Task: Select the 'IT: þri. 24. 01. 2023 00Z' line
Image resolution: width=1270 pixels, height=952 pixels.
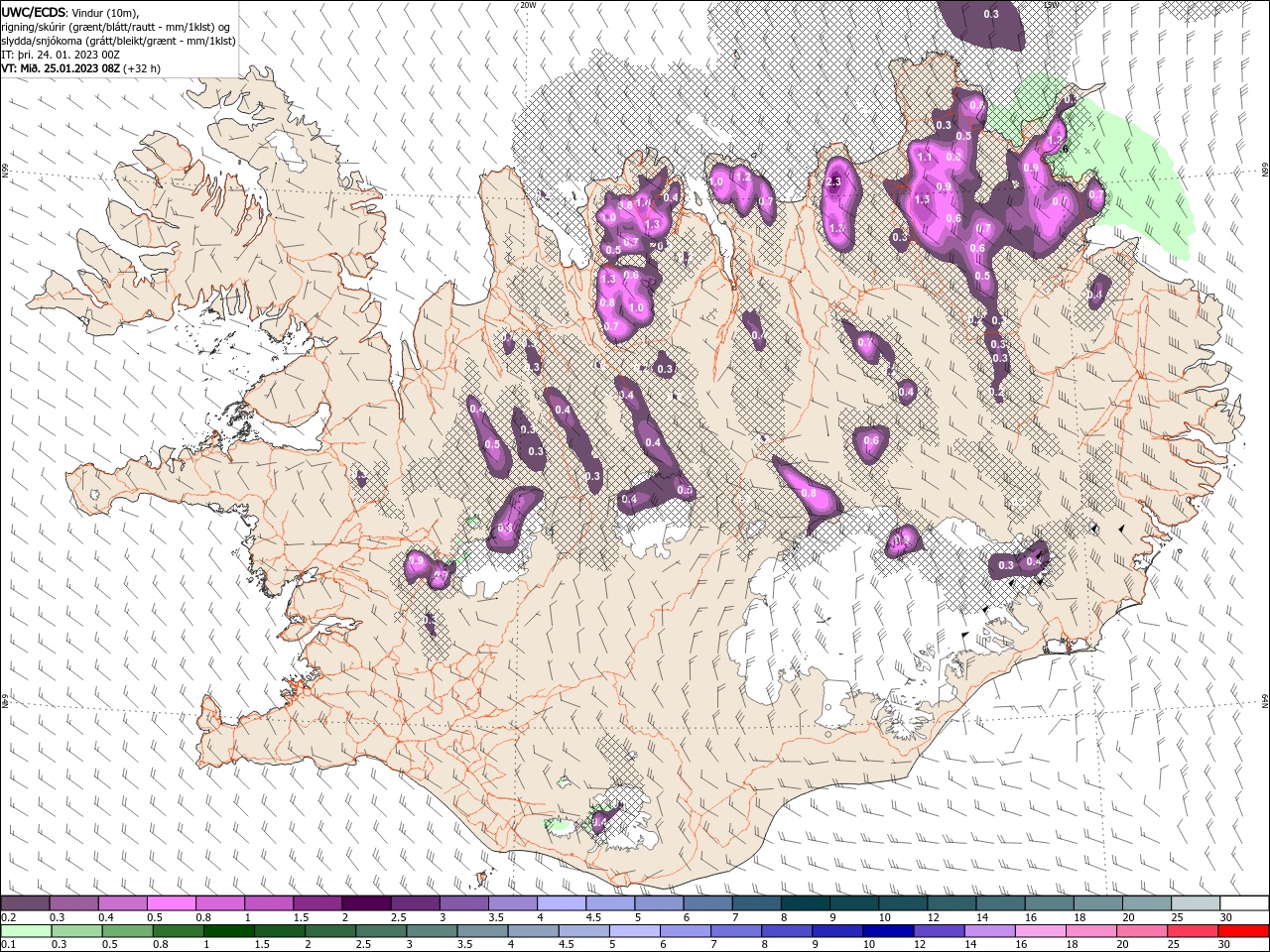Action: pyautogui.click(x=61, y=55)
